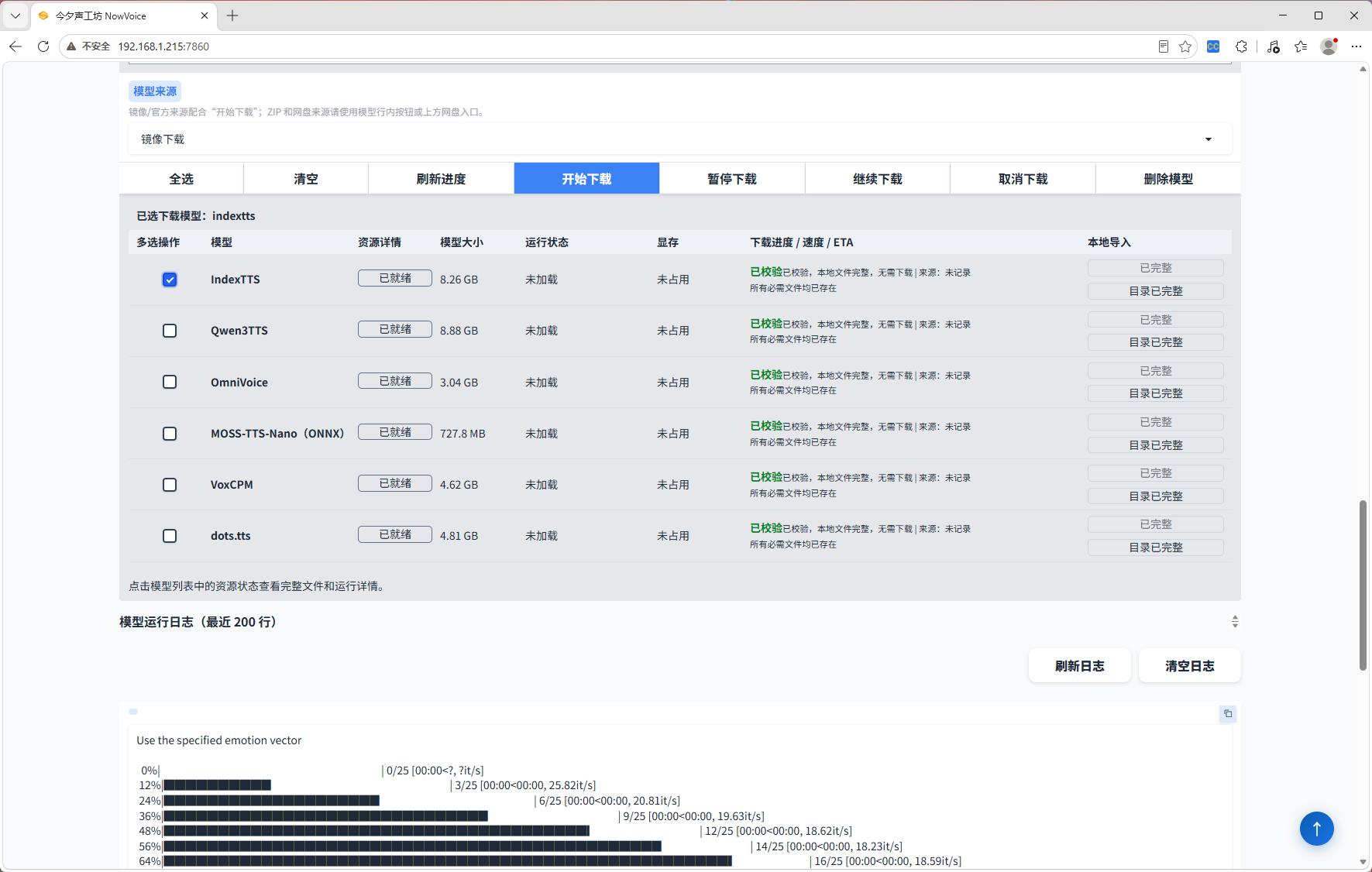Check the dots.tts checkbox
This screenshot has width=1372, height=872.
170,536
